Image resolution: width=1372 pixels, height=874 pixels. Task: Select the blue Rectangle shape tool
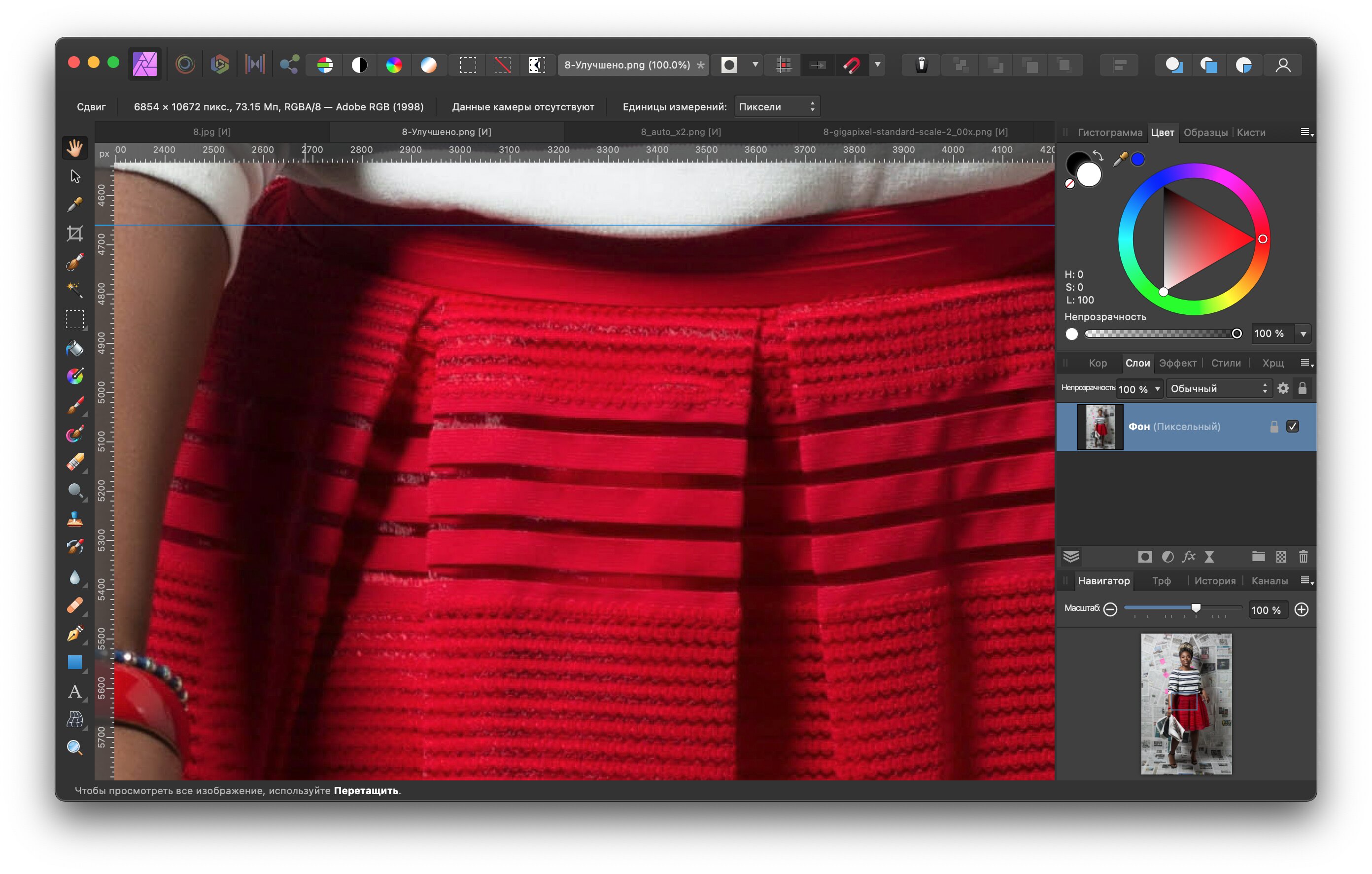pyautogui.click(x=74, y=662)
